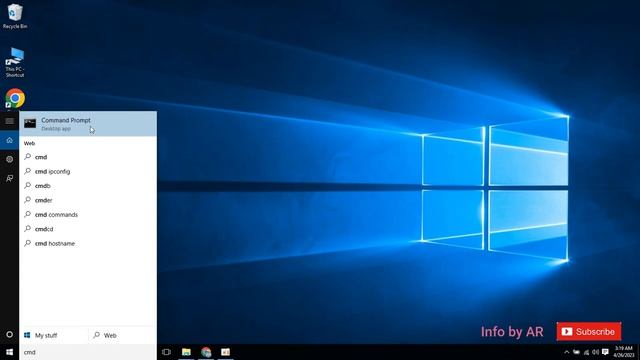Click the search magnifier beside 'cmd ipconfig'
The image size is (640, 360).
pos(27,171)
